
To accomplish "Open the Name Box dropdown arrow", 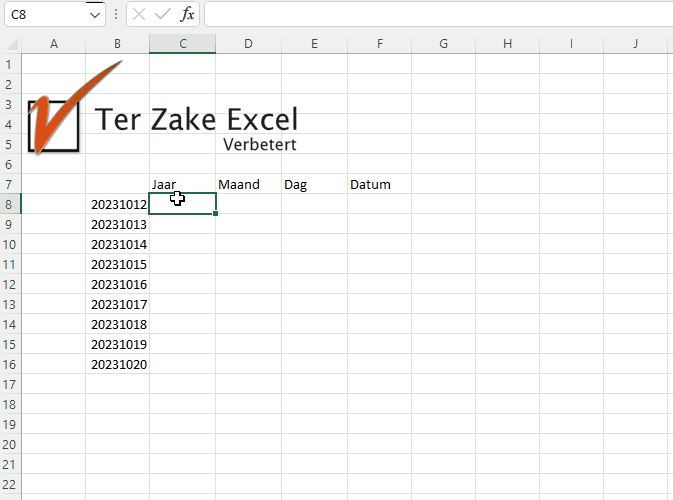I will [x=95, y=15].
